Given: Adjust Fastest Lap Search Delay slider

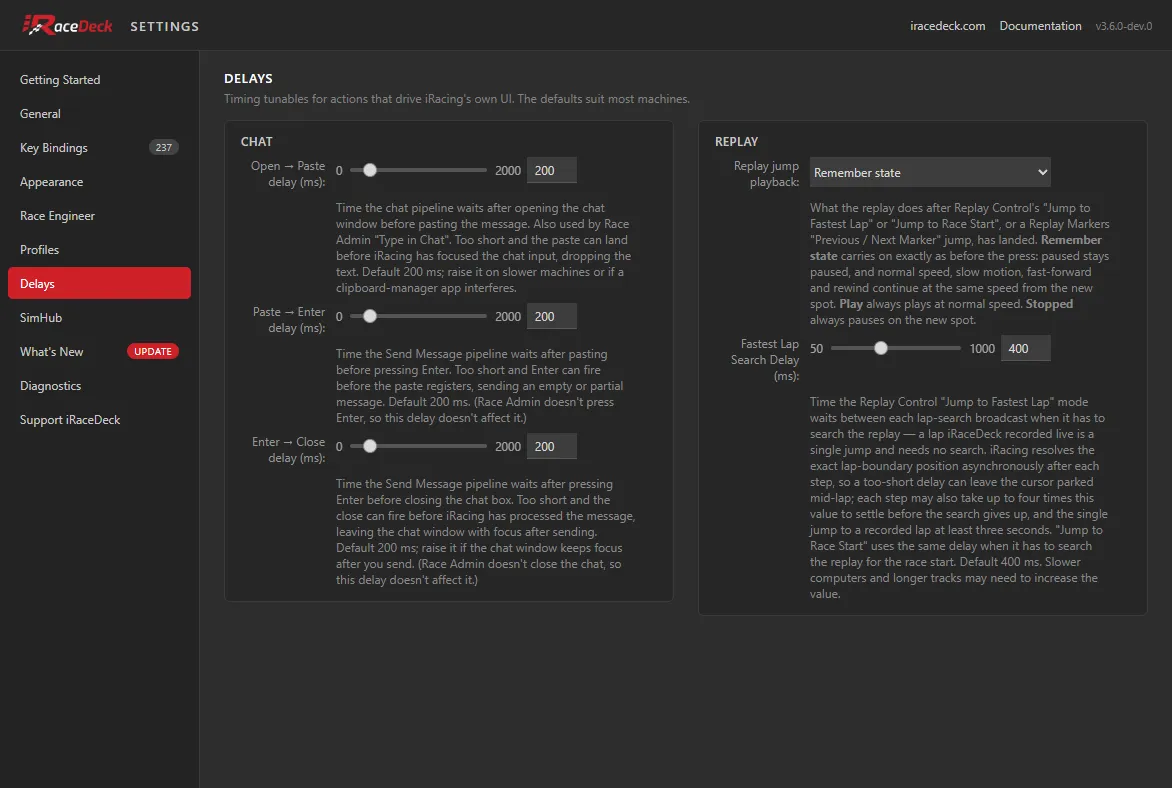Looking at the screenshot, I should [x=895, y=348].
